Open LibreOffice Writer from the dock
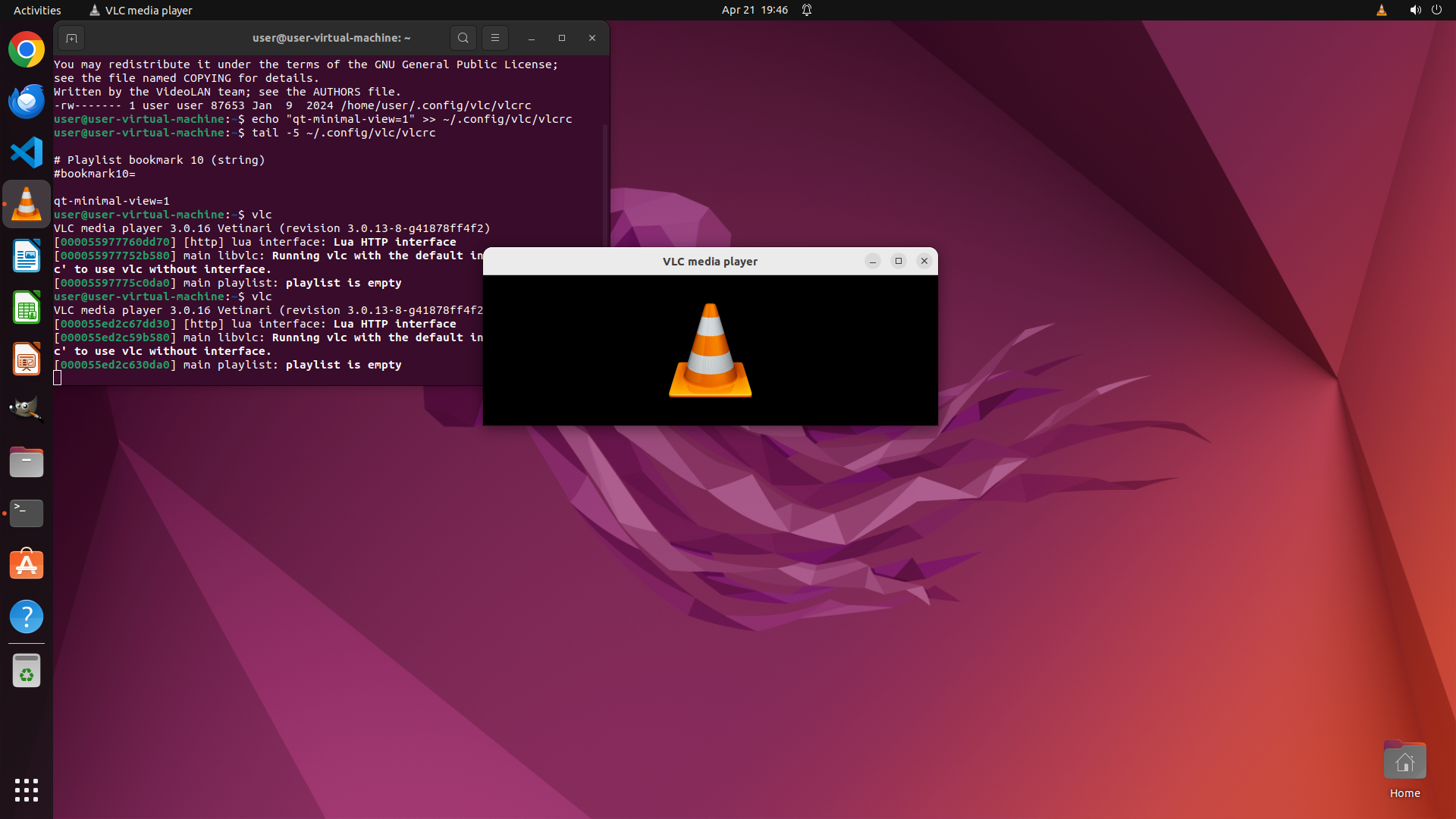This screenshot has width=1456, height=819. pyautogui.click(x=27, y=256)
